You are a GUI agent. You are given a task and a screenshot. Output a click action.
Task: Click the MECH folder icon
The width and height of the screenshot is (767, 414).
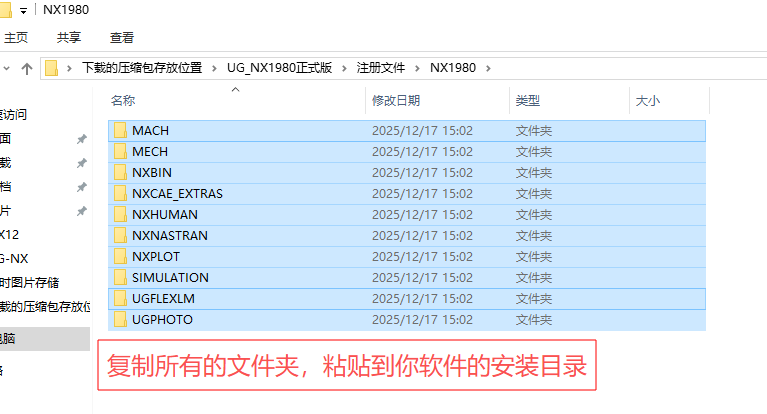[x=120, y=152]
